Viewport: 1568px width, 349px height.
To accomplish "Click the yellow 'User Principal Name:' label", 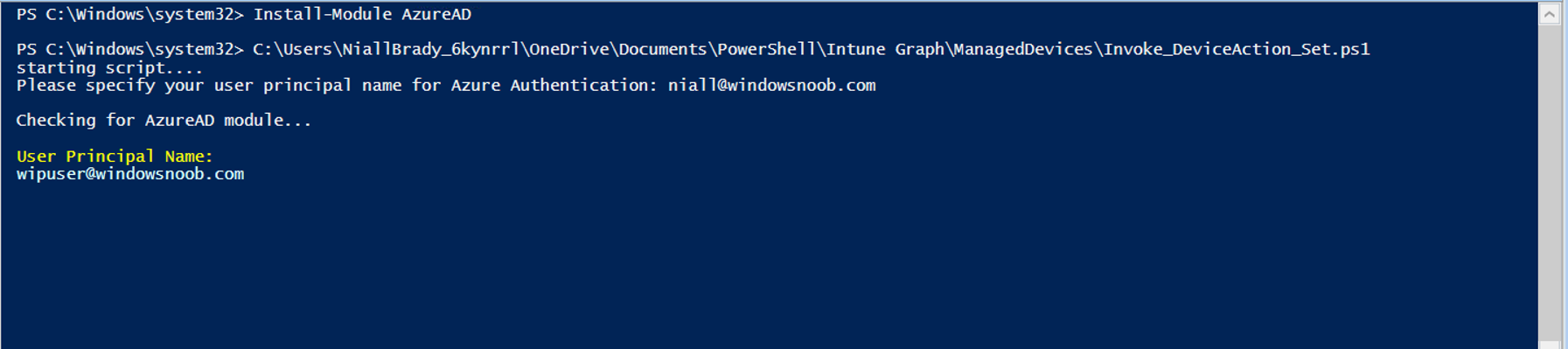I will (x=115, y=157).
